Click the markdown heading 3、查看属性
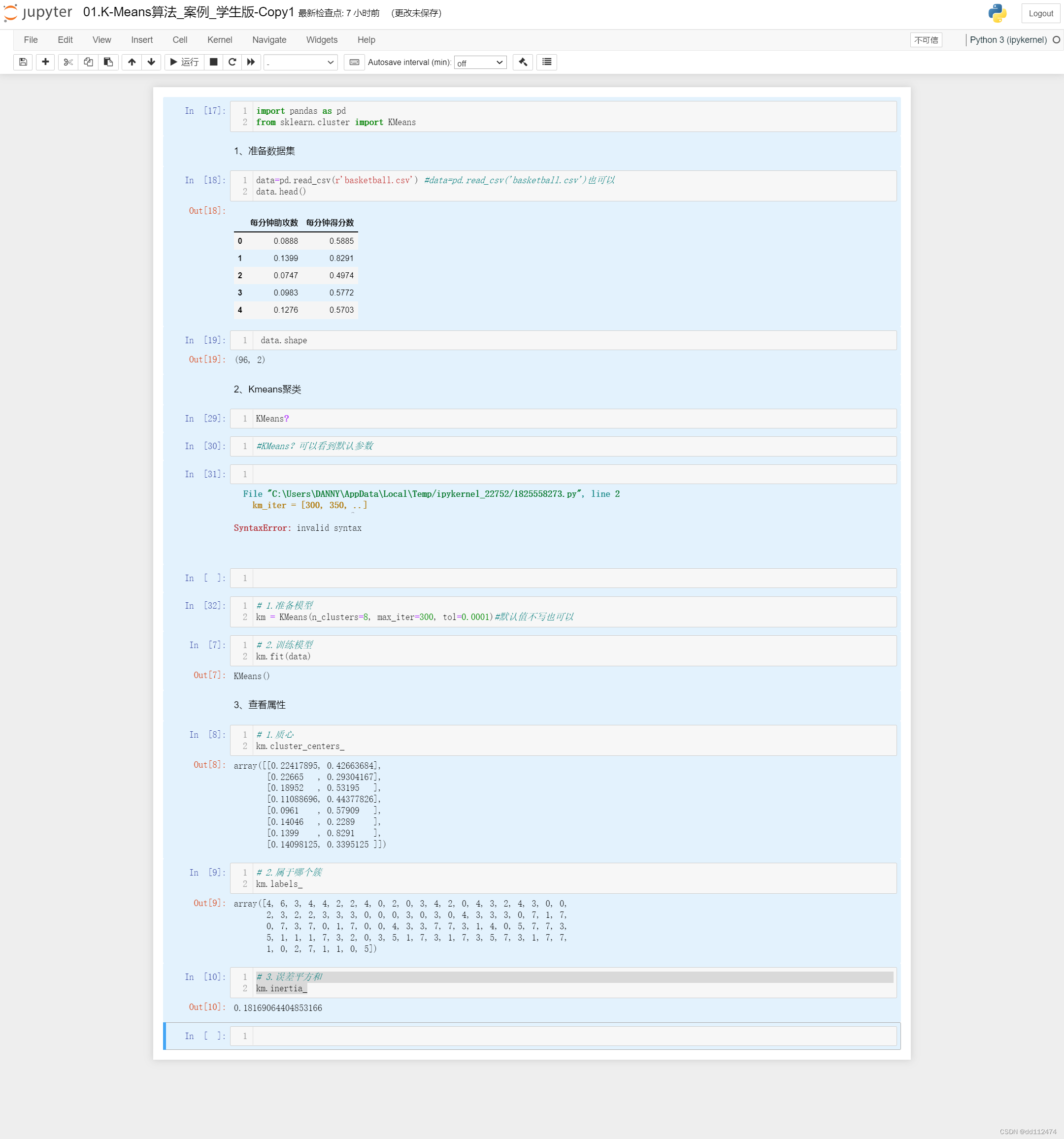 point(260,705)
